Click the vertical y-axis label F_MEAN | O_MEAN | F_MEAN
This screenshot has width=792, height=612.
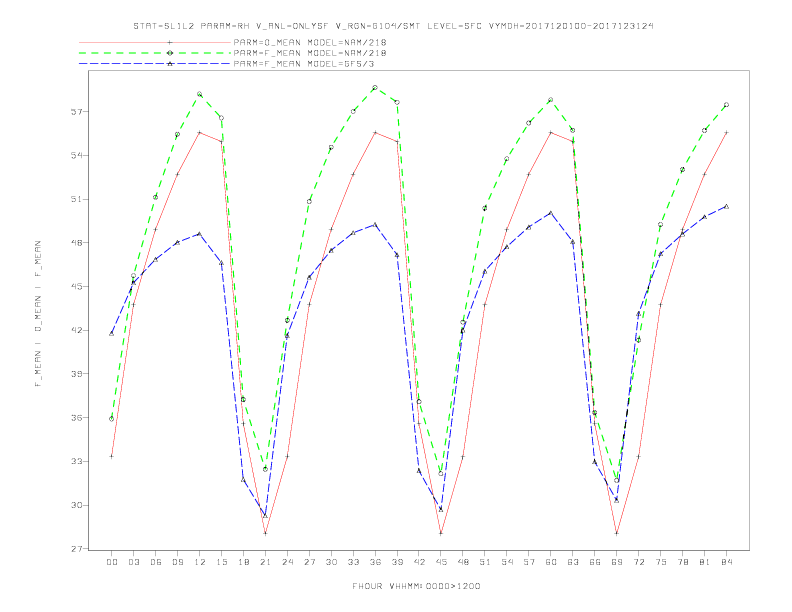click(x=38, y=314)
